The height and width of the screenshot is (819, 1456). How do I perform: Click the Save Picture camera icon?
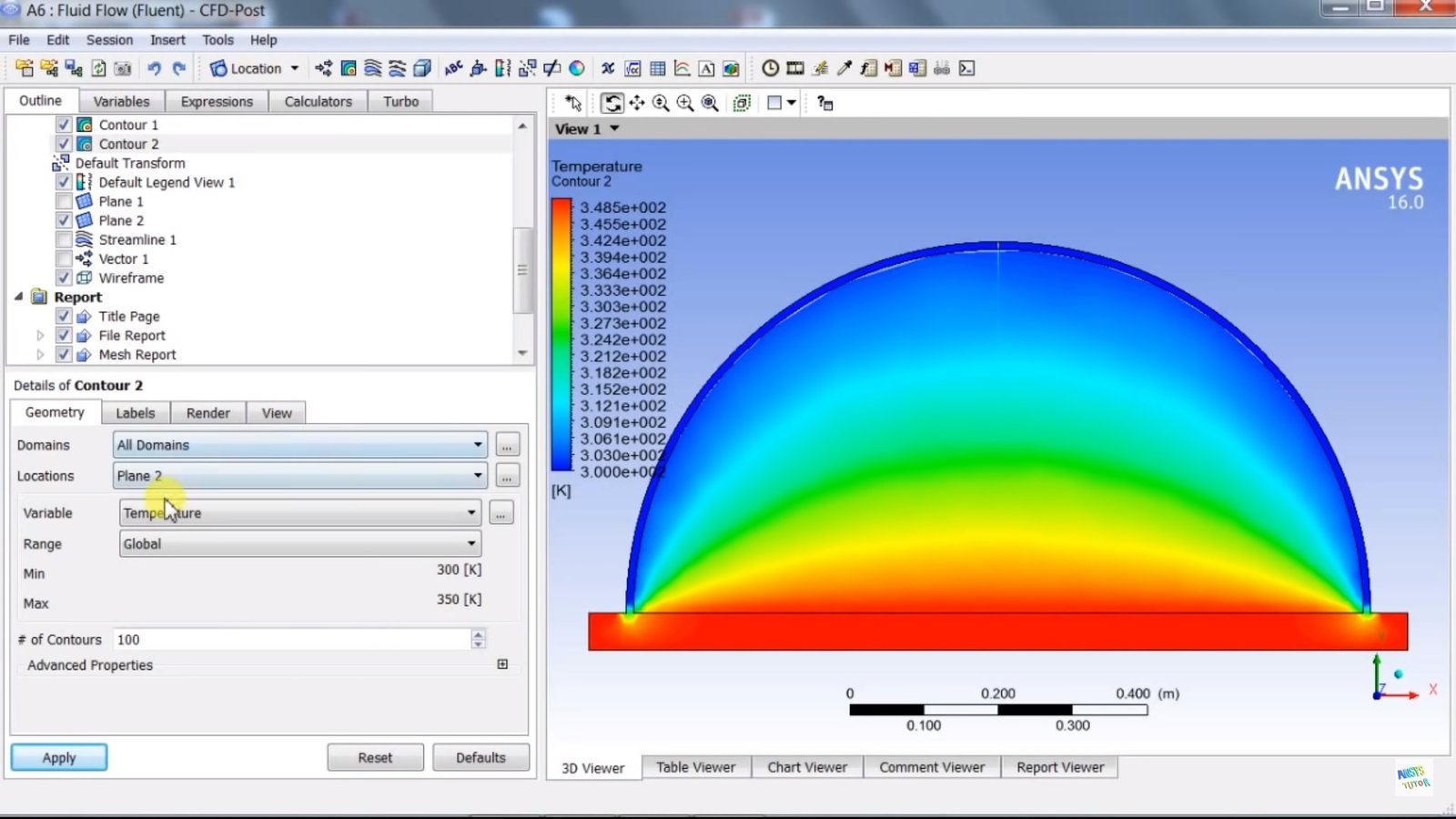click(x=123, y=68)
